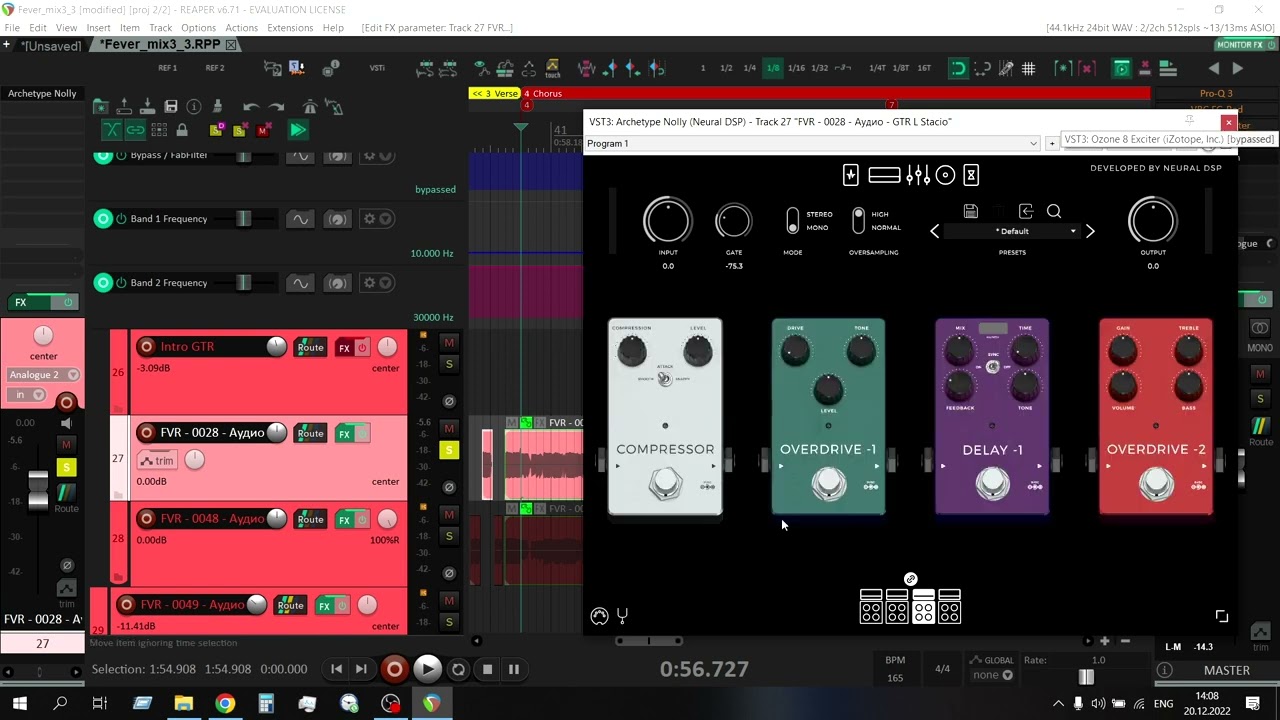Search presets with the magnifier icon
Image resolution: width=1280 pixels, height=720 pixels.
(1054, 211)
